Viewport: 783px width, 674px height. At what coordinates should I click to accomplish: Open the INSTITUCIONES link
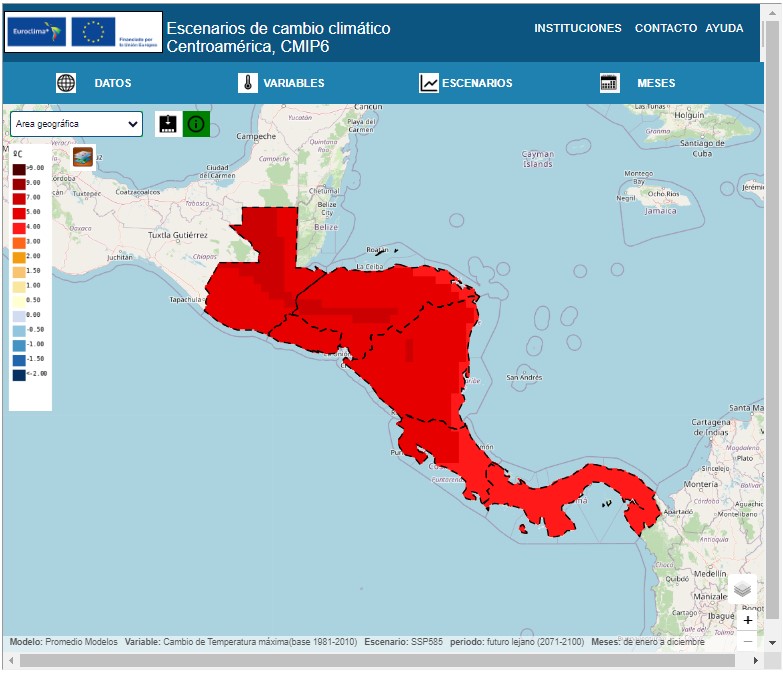577,29
